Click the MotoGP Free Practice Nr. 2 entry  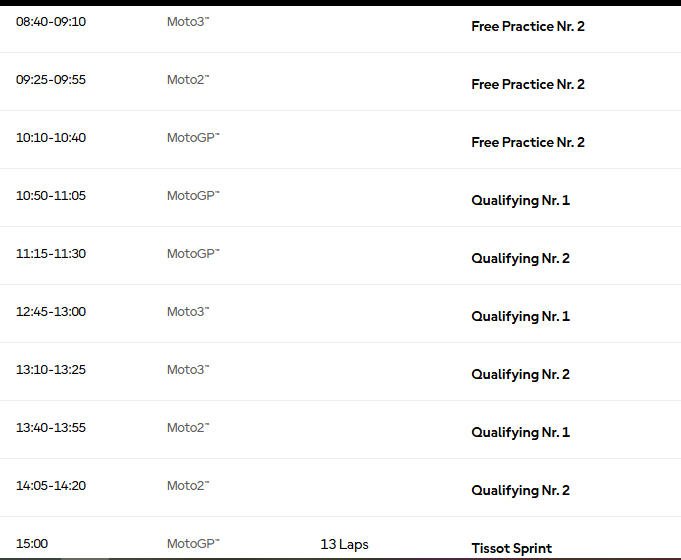[x=528, y=142]
